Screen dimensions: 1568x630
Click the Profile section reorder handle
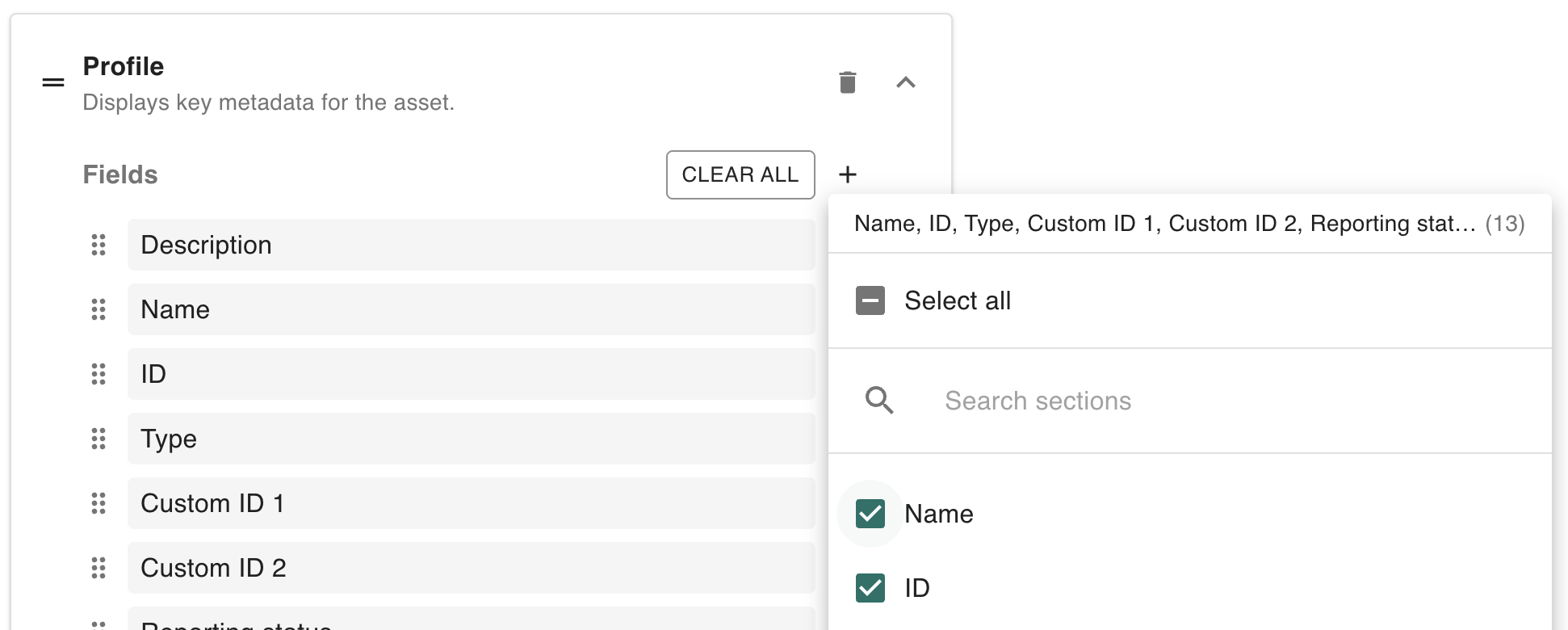53,82
